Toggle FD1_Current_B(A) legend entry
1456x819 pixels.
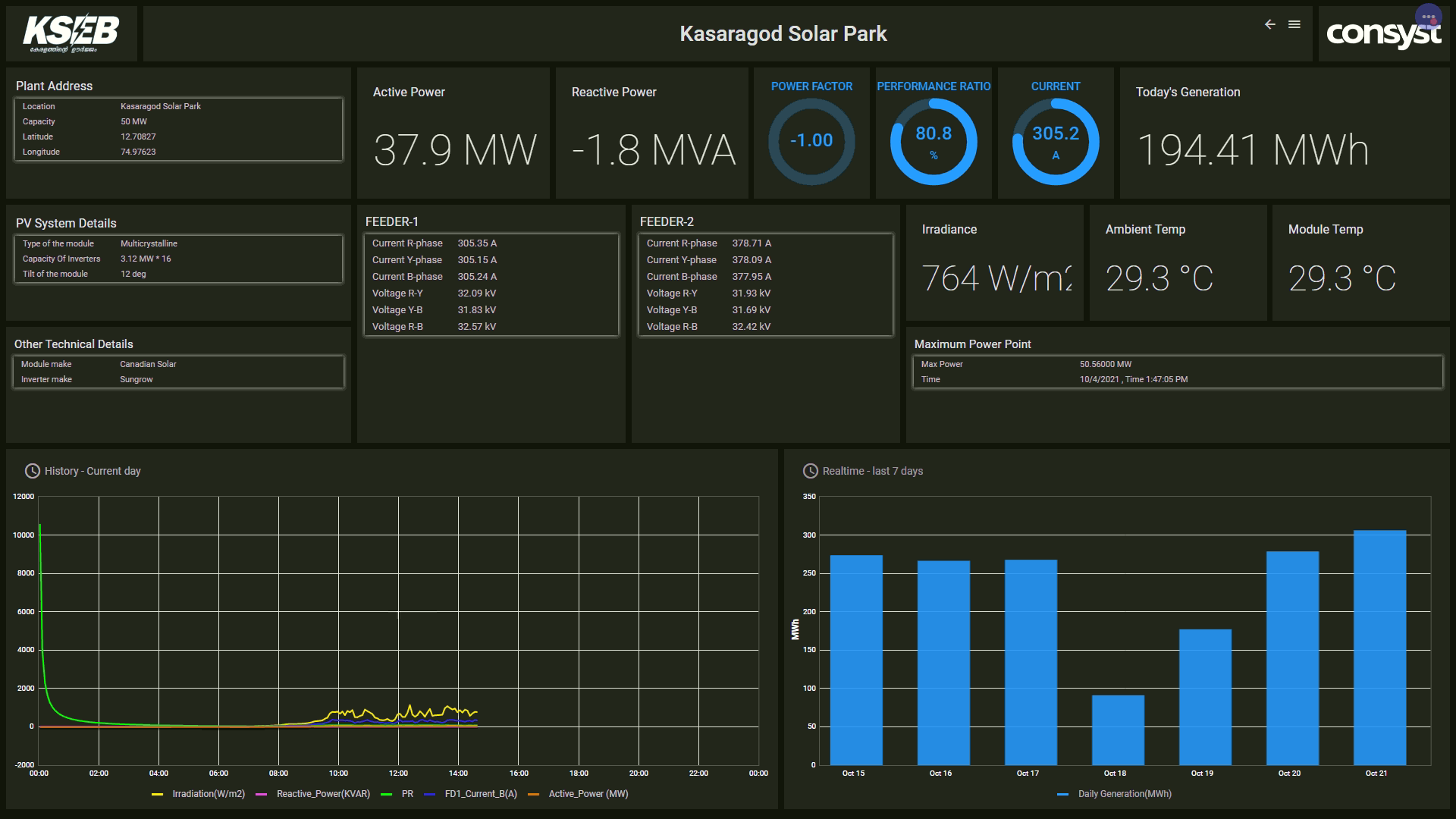click(480, 794)
